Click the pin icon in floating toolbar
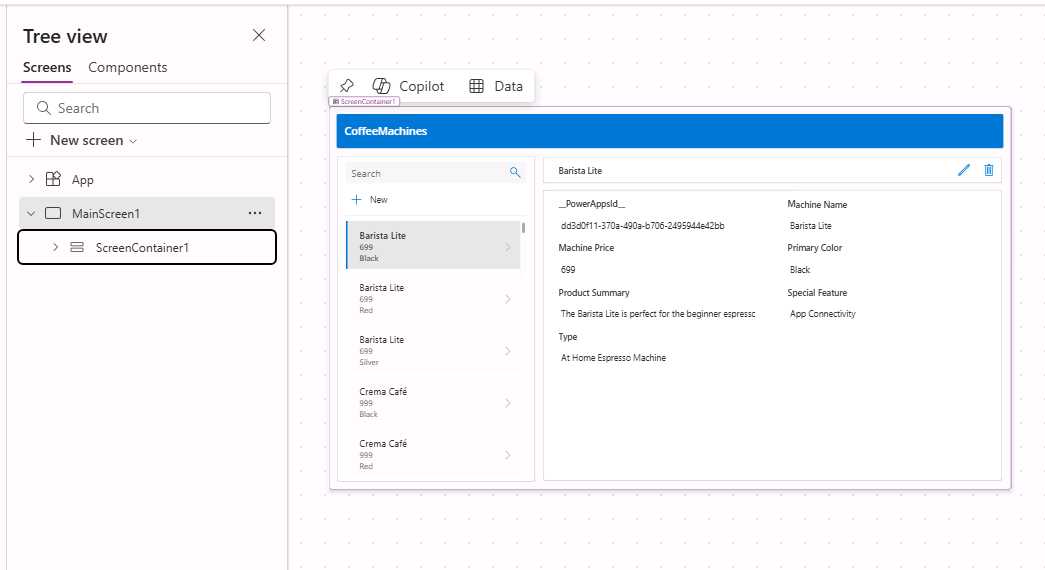The height and width of the screenshot is (570, 1045). tap(347, 86)
